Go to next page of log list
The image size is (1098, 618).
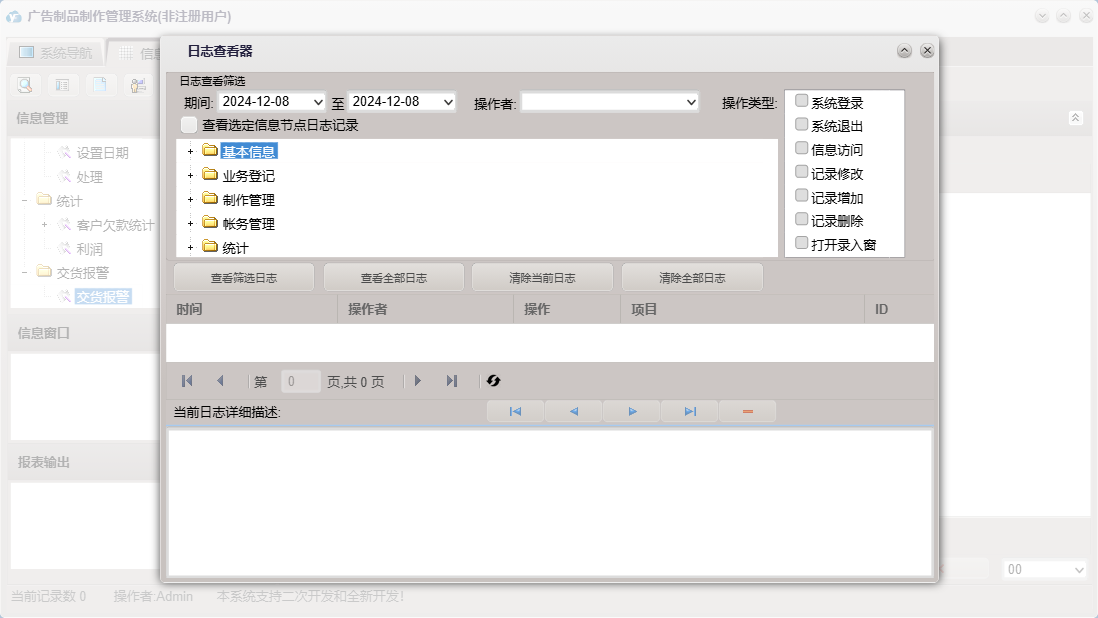418,381
